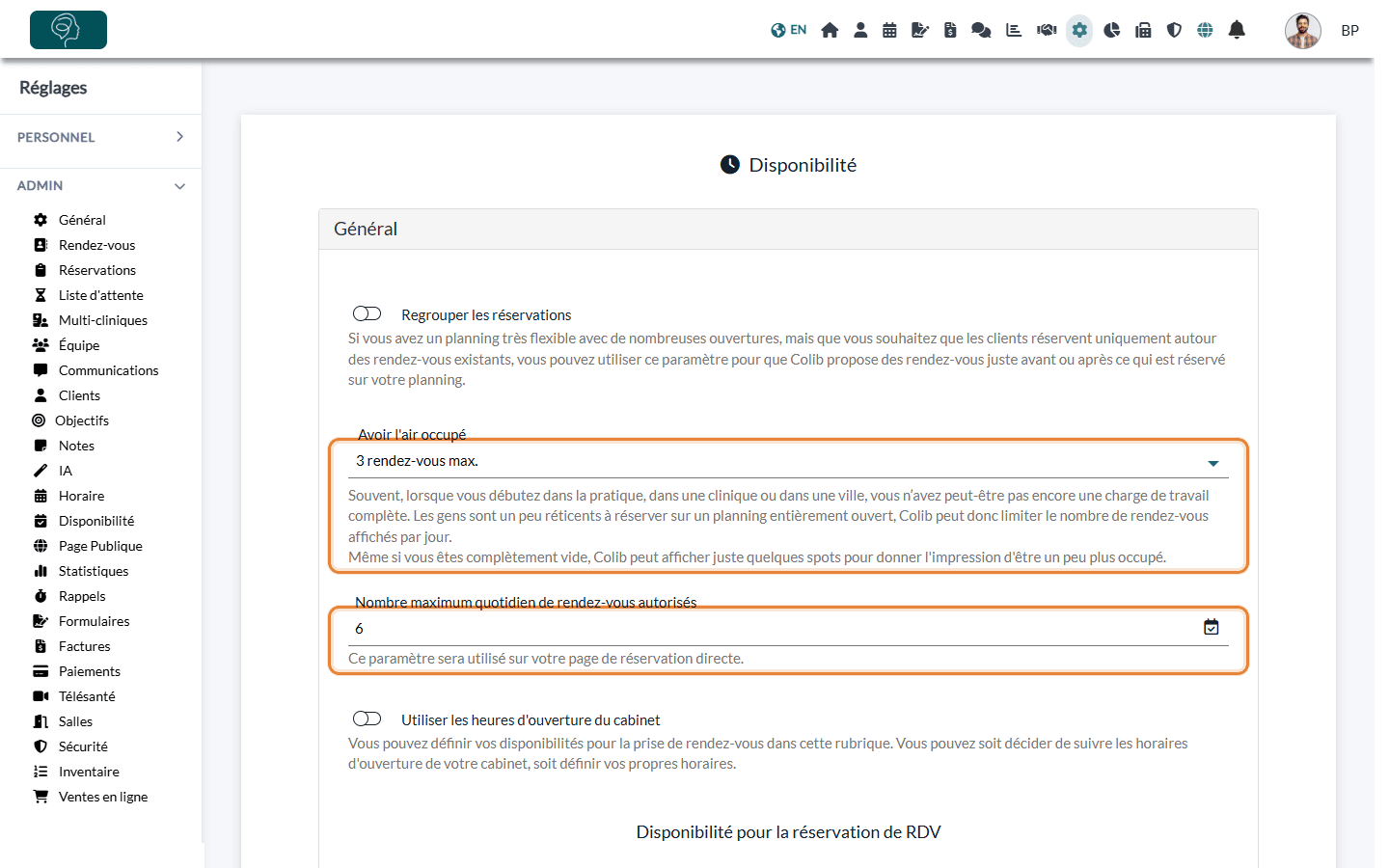
Task: Click the Colib logo
Action: [x=68, y=30]
